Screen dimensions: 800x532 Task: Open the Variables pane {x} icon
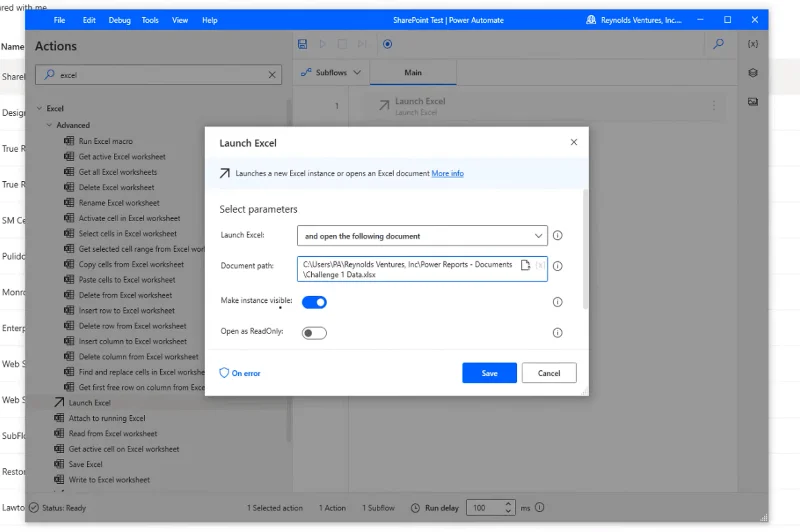click(753, 44)
